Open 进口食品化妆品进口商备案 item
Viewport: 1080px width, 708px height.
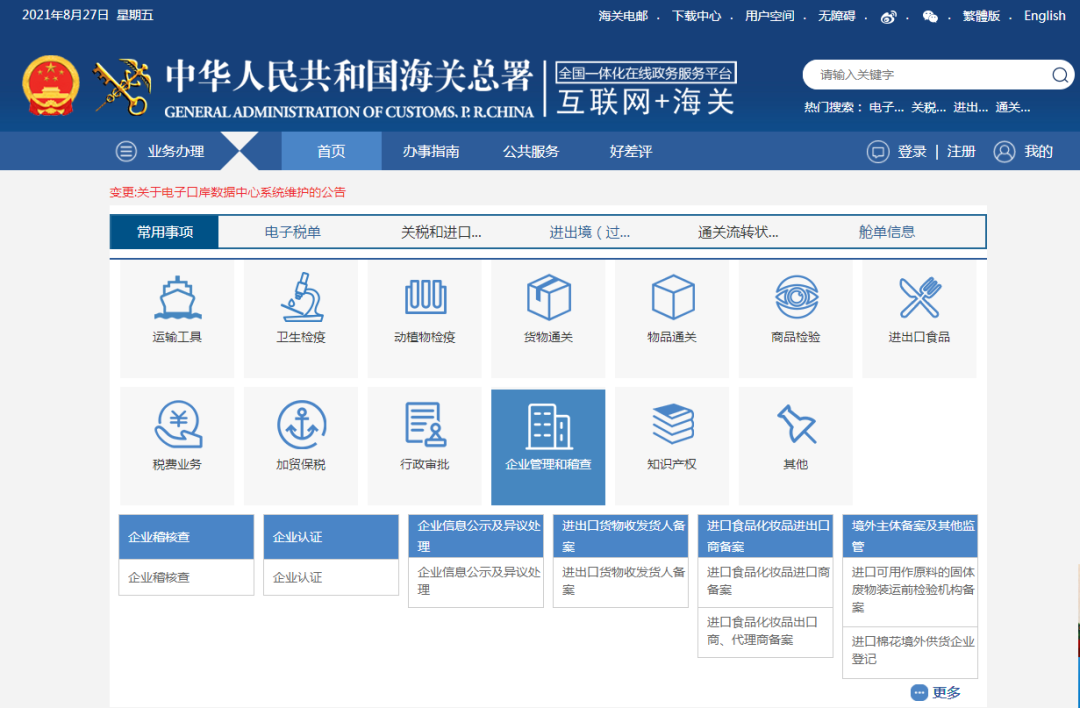765,582
